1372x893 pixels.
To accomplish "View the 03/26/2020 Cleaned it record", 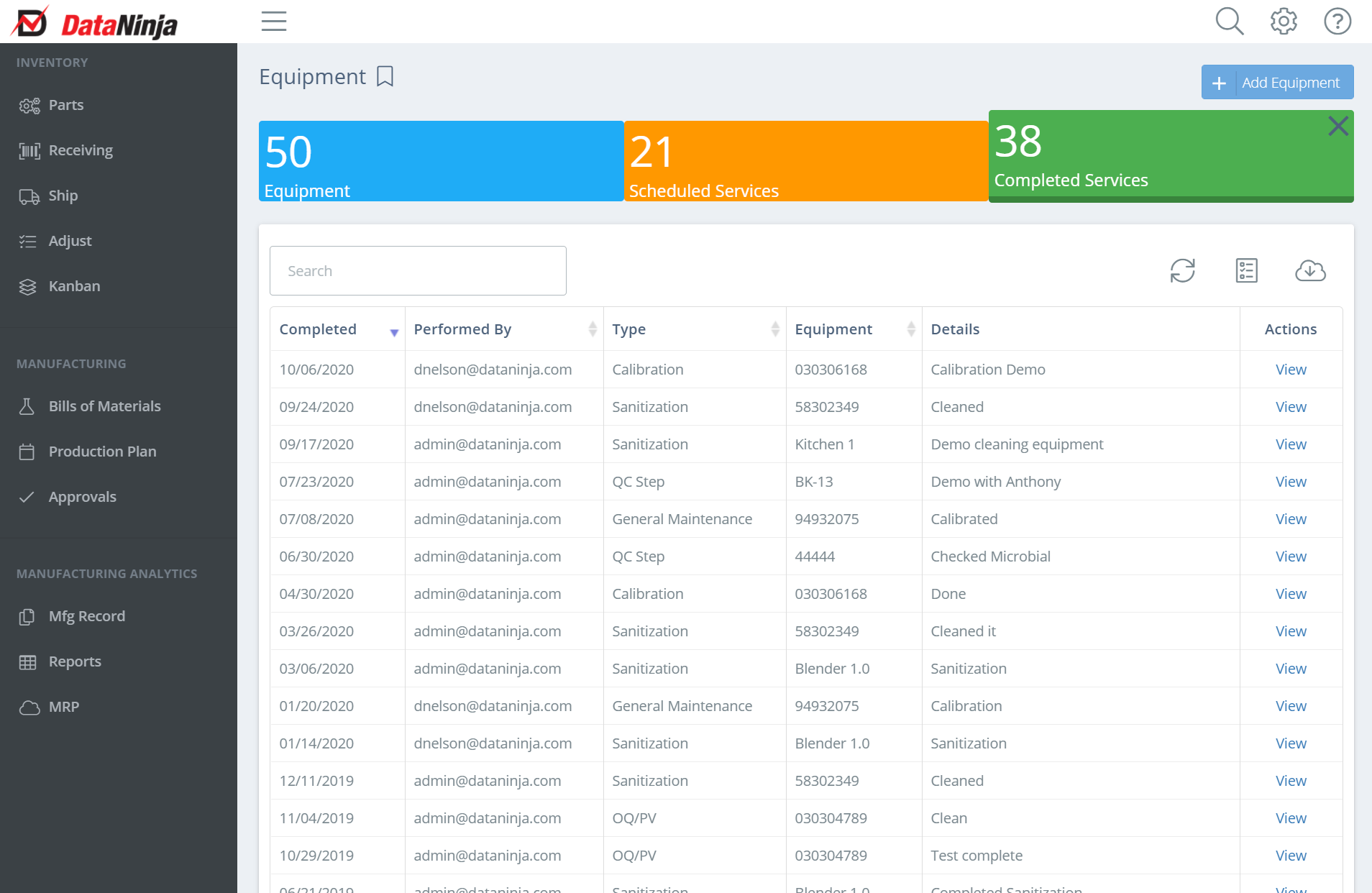I will click(x=1291, y=631).
